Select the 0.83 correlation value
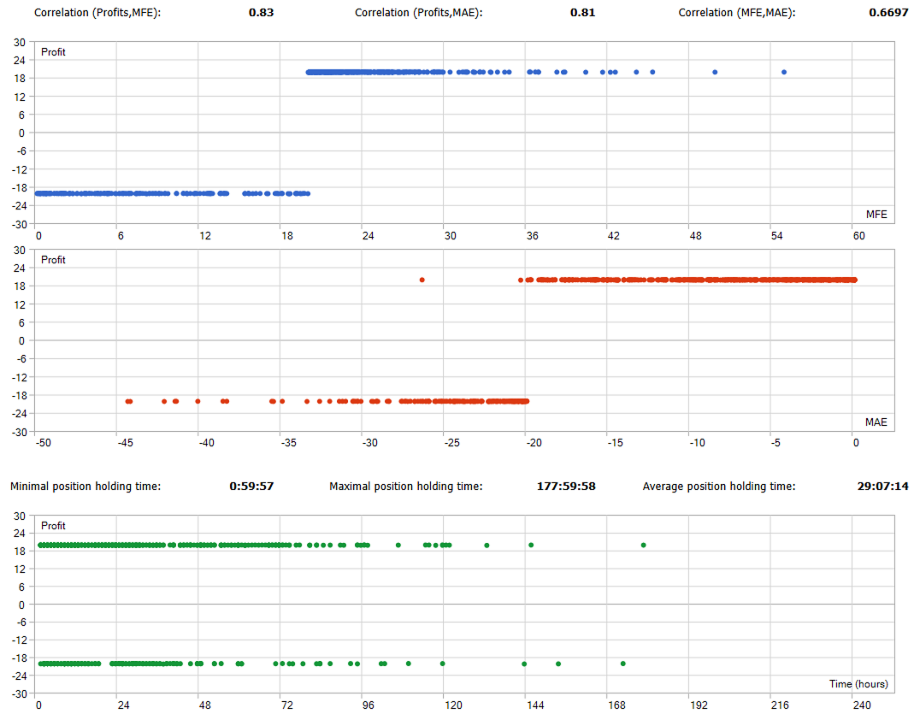Image resolution: width=920 pixels, height=720 pixels. pos(261,12)
